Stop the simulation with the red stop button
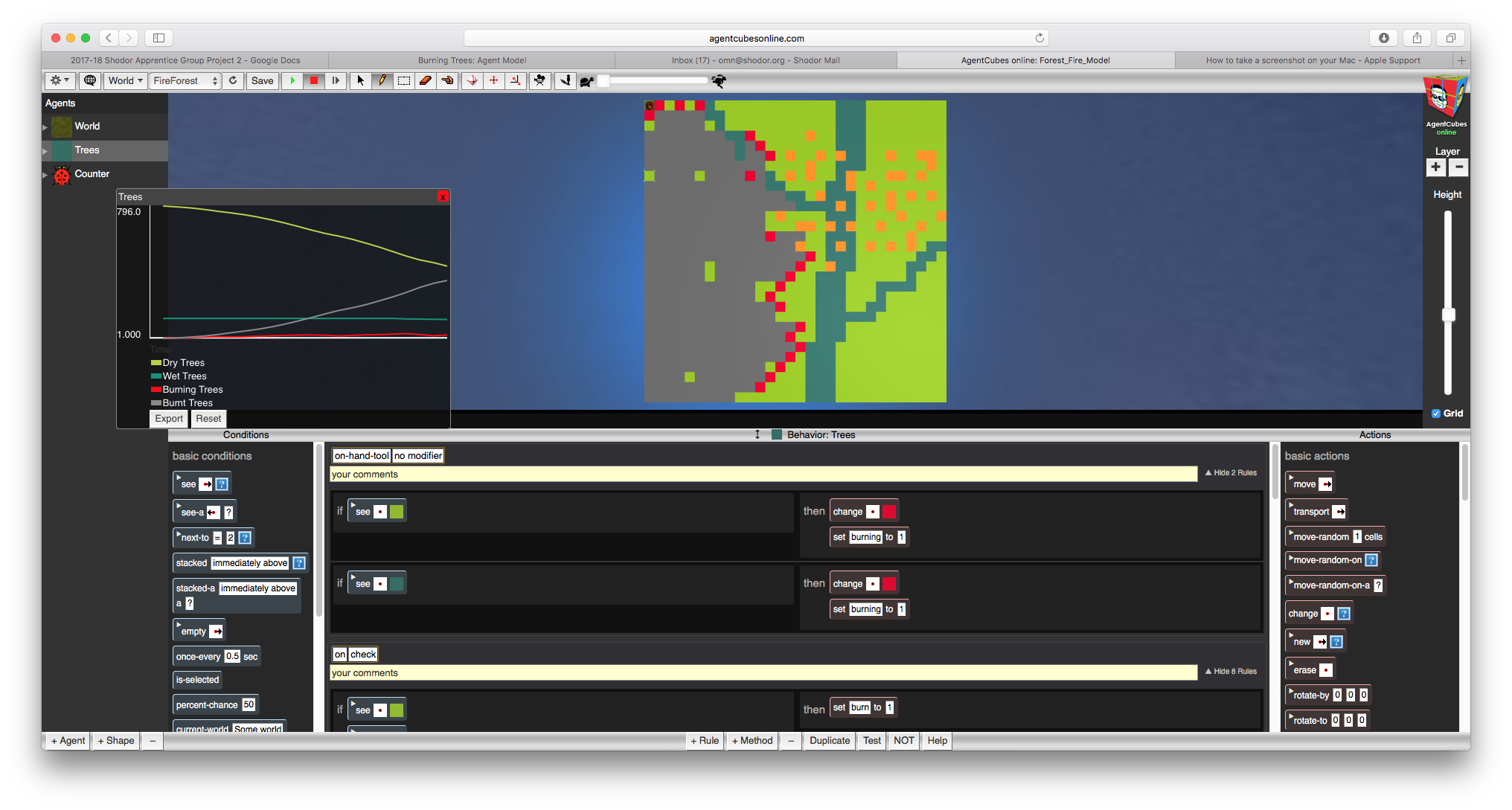 pos(314,80)
